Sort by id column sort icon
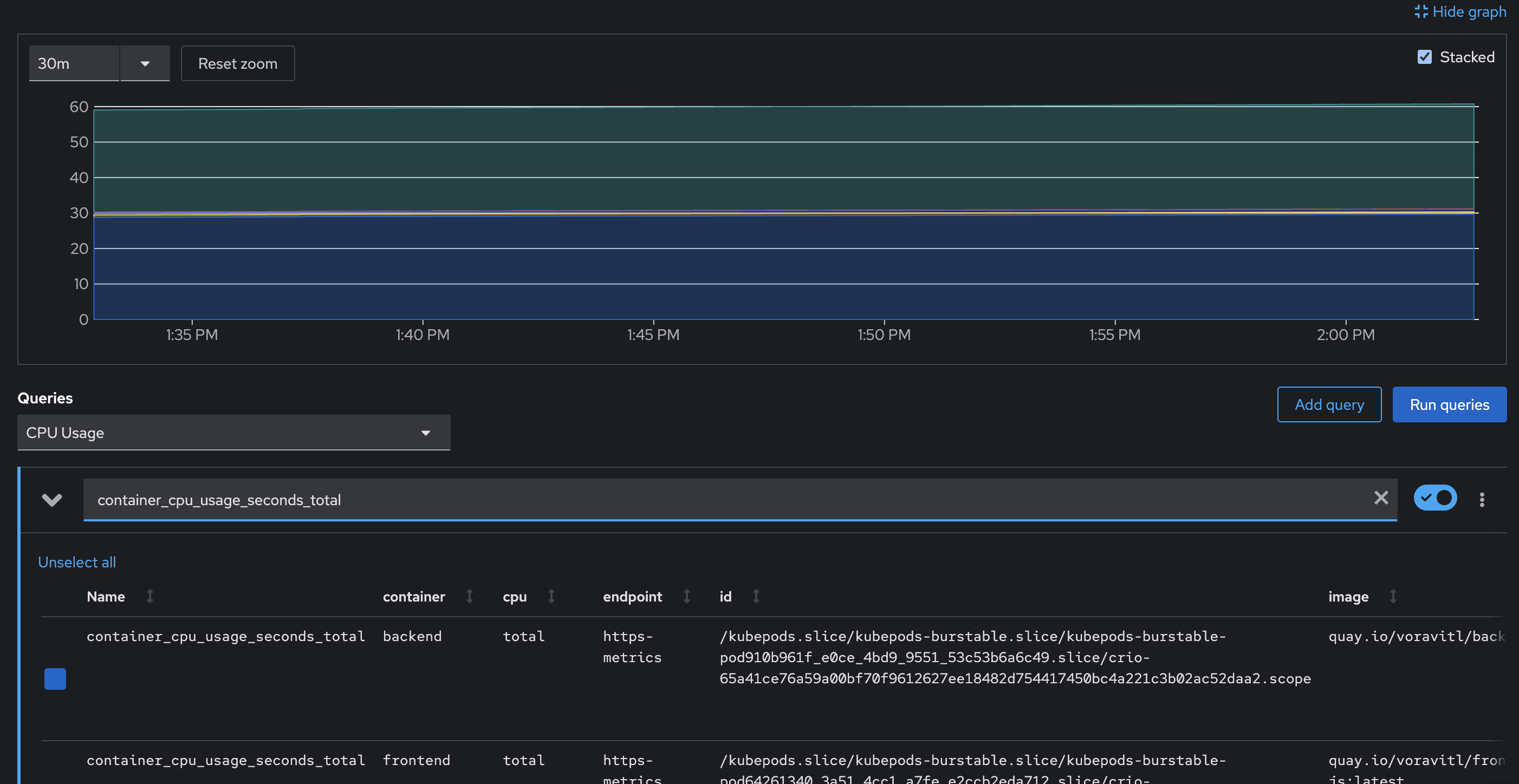 (756, 597)
